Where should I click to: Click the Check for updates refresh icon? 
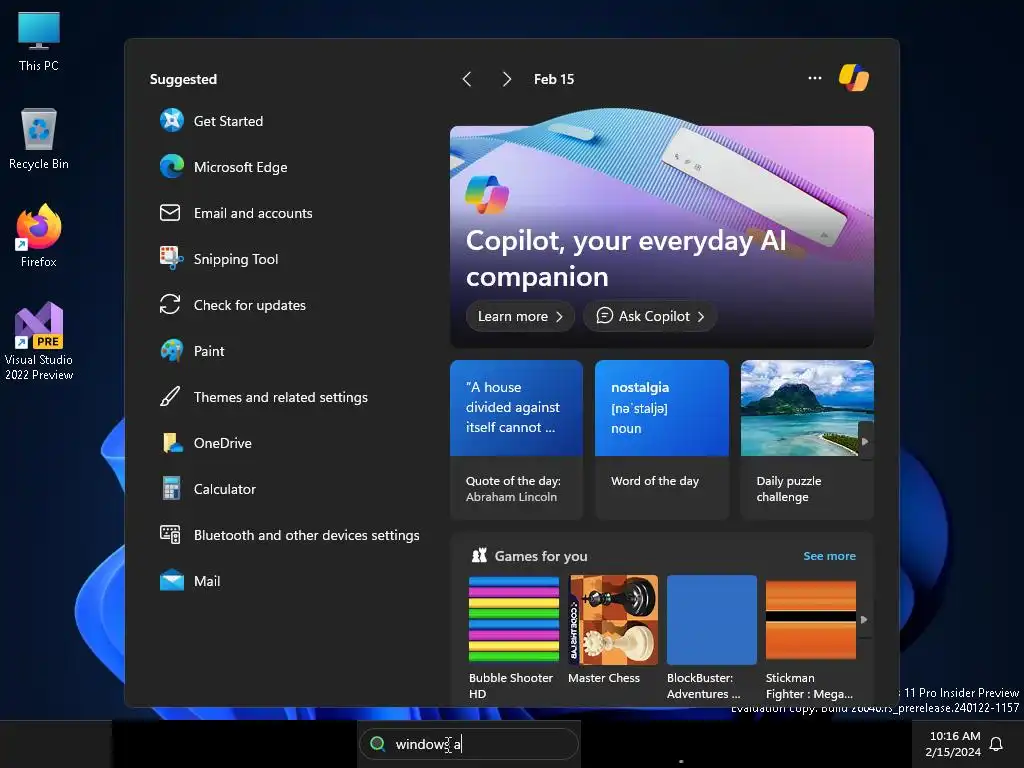coord(170,304)
